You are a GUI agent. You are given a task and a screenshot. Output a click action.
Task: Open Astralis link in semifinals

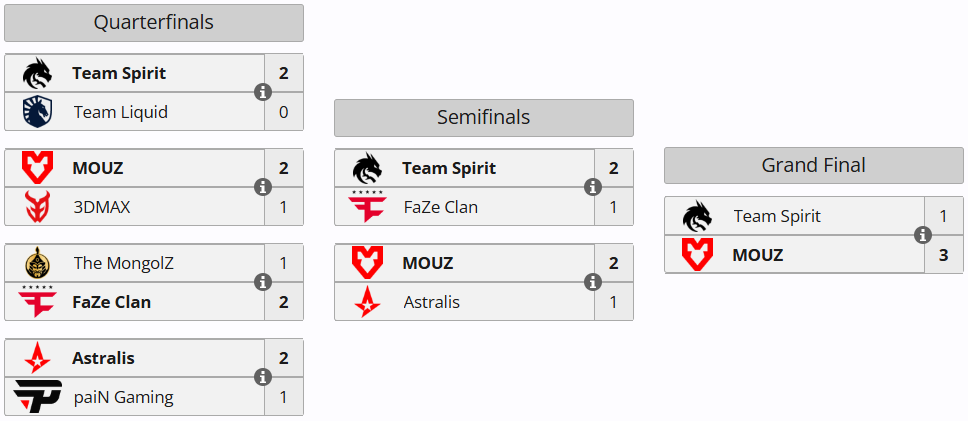coord(432,302)
